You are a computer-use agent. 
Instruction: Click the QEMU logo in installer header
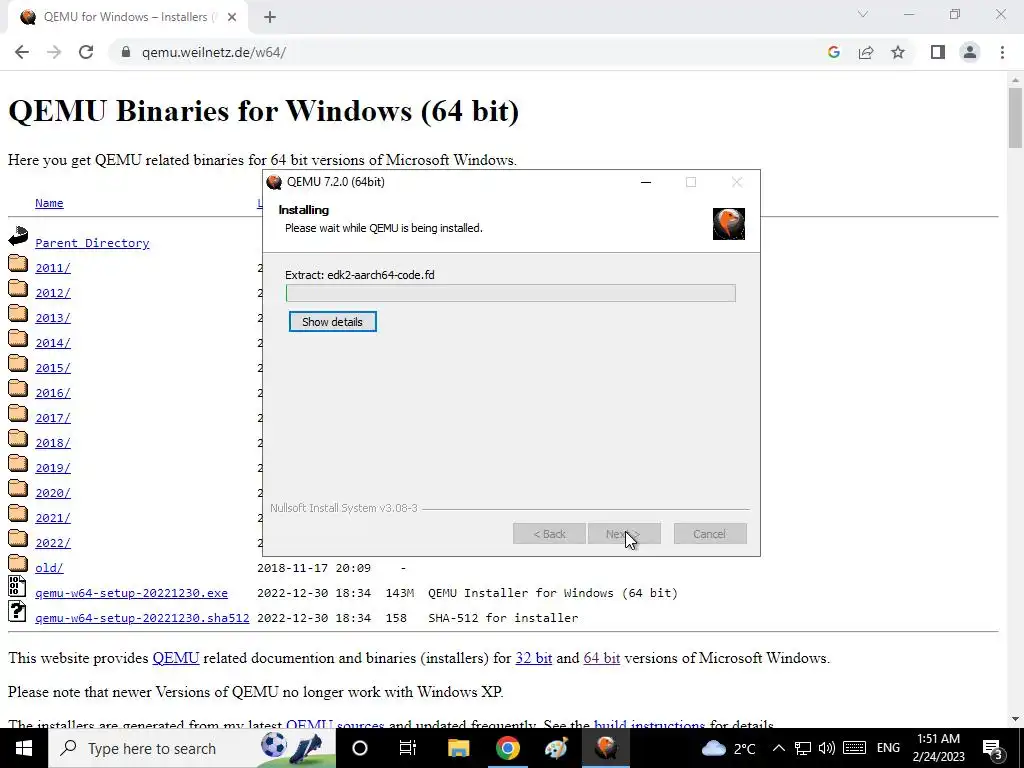[x=729, y=223]
